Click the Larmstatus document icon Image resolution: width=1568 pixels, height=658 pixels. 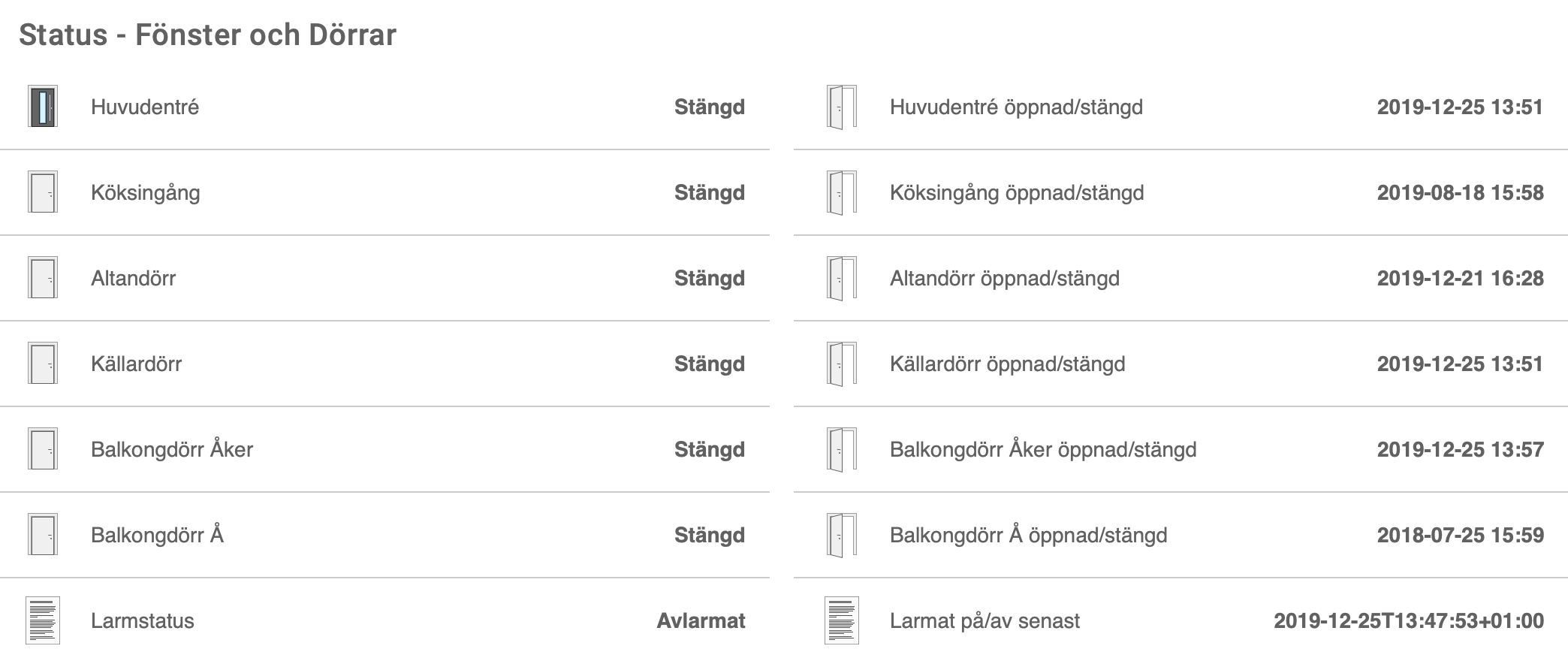point(43,620)
